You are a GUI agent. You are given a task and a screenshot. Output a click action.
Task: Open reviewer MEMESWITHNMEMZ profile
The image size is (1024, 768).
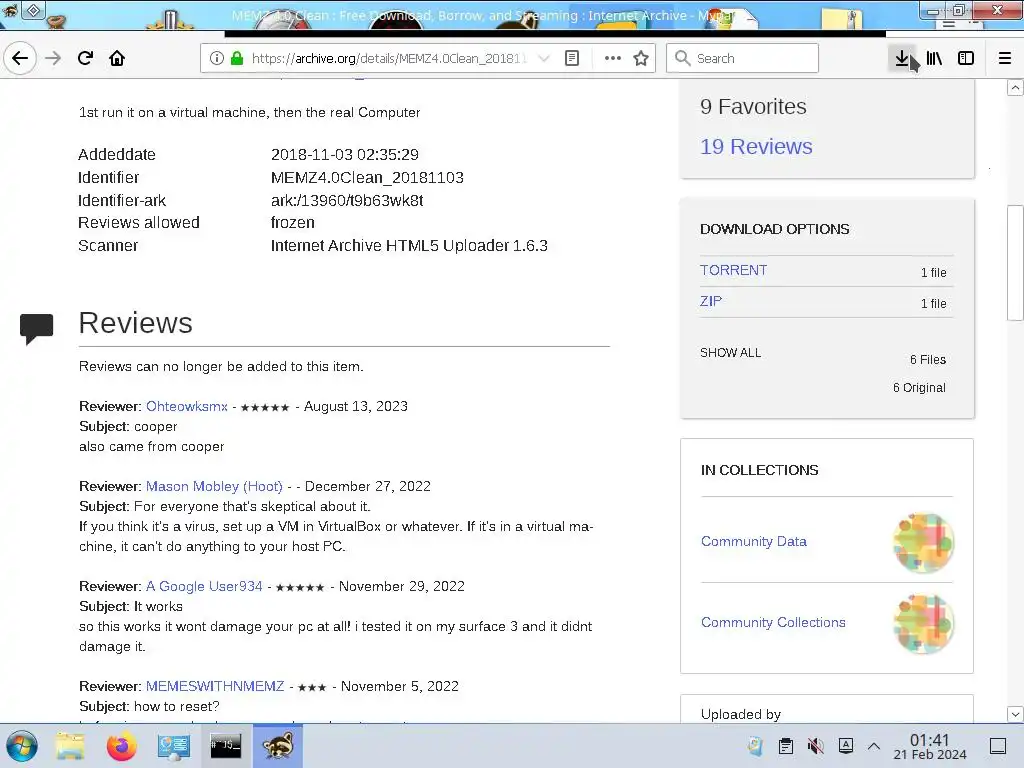215,686
